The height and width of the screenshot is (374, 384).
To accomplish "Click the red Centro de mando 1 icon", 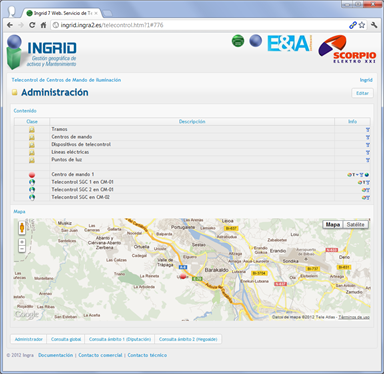I will [x=32, y=175].
